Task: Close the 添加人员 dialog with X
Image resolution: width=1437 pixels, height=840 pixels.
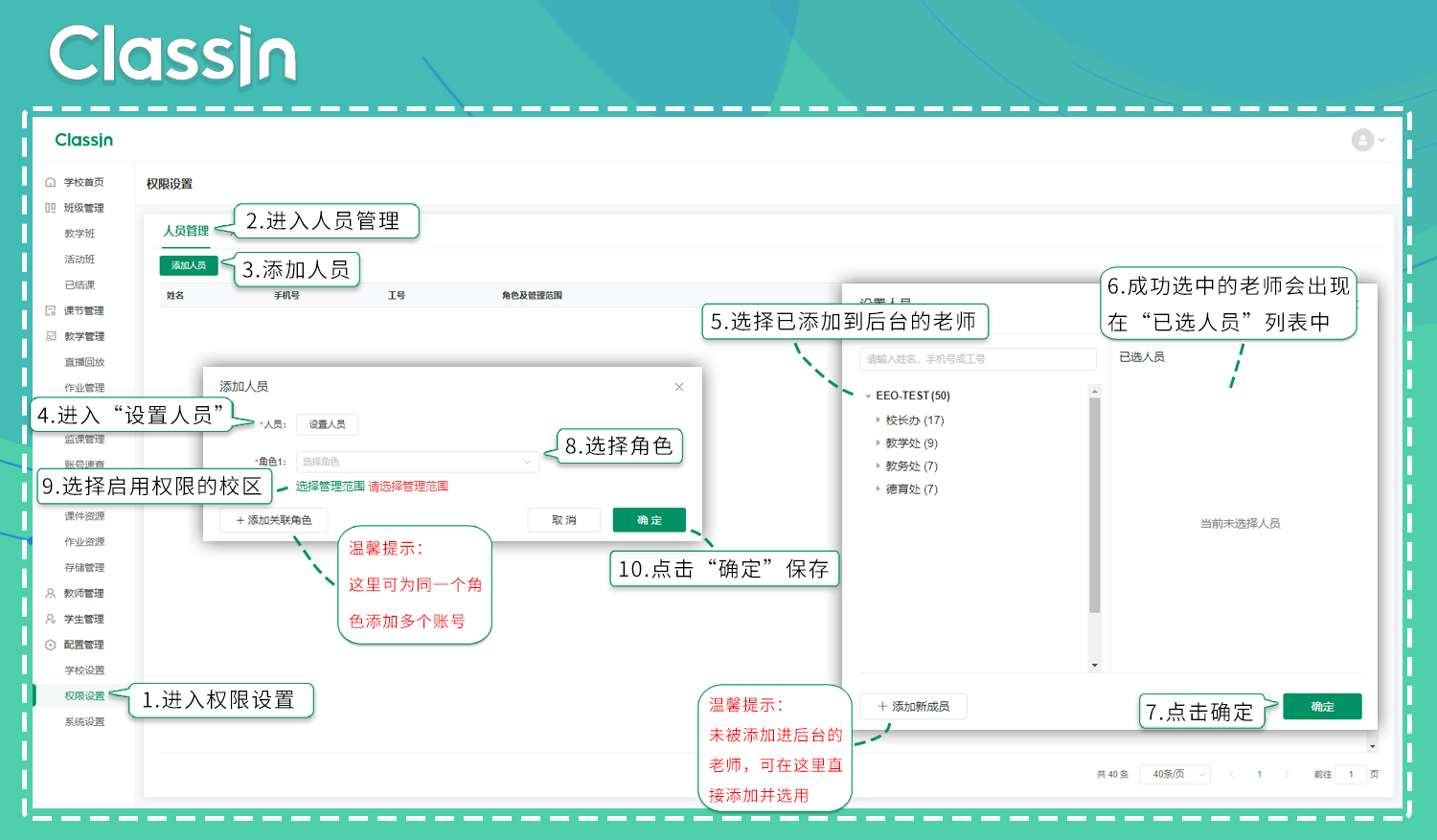Action: (679, 387)
